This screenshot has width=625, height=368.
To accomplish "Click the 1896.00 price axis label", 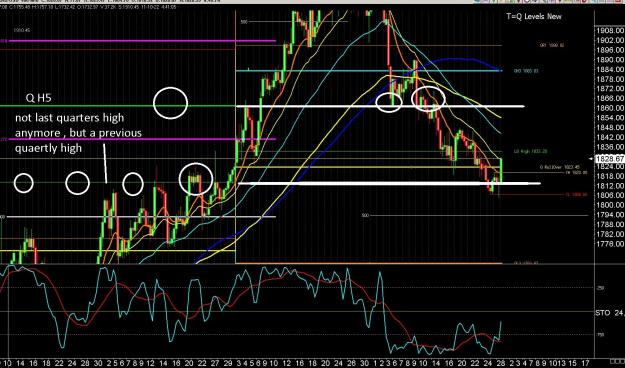I will coord(610,50).
